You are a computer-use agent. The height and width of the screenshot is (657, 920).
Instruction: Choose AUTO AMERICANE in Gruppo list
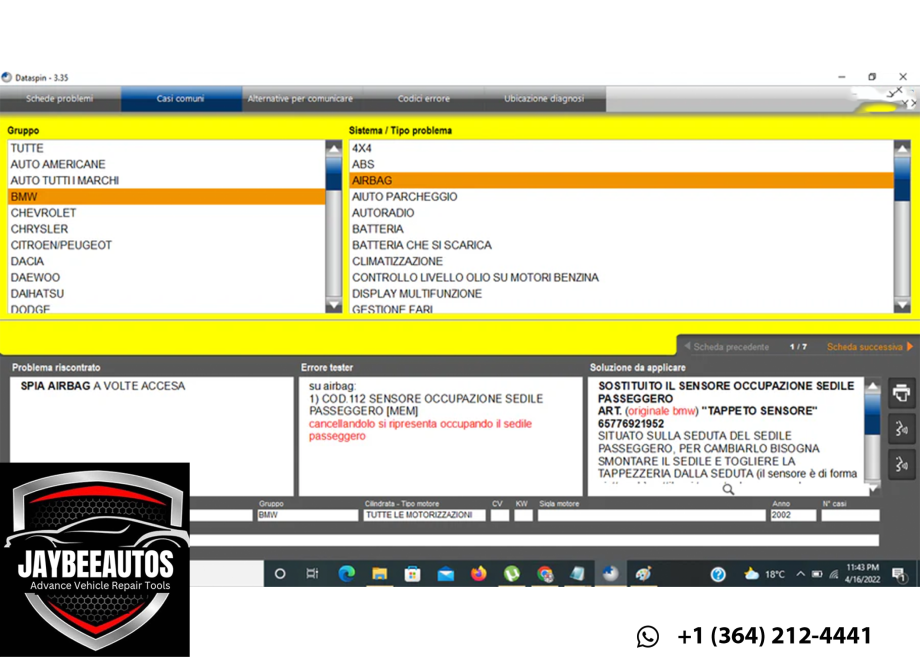pyautogui.click(x=167, y=164)
